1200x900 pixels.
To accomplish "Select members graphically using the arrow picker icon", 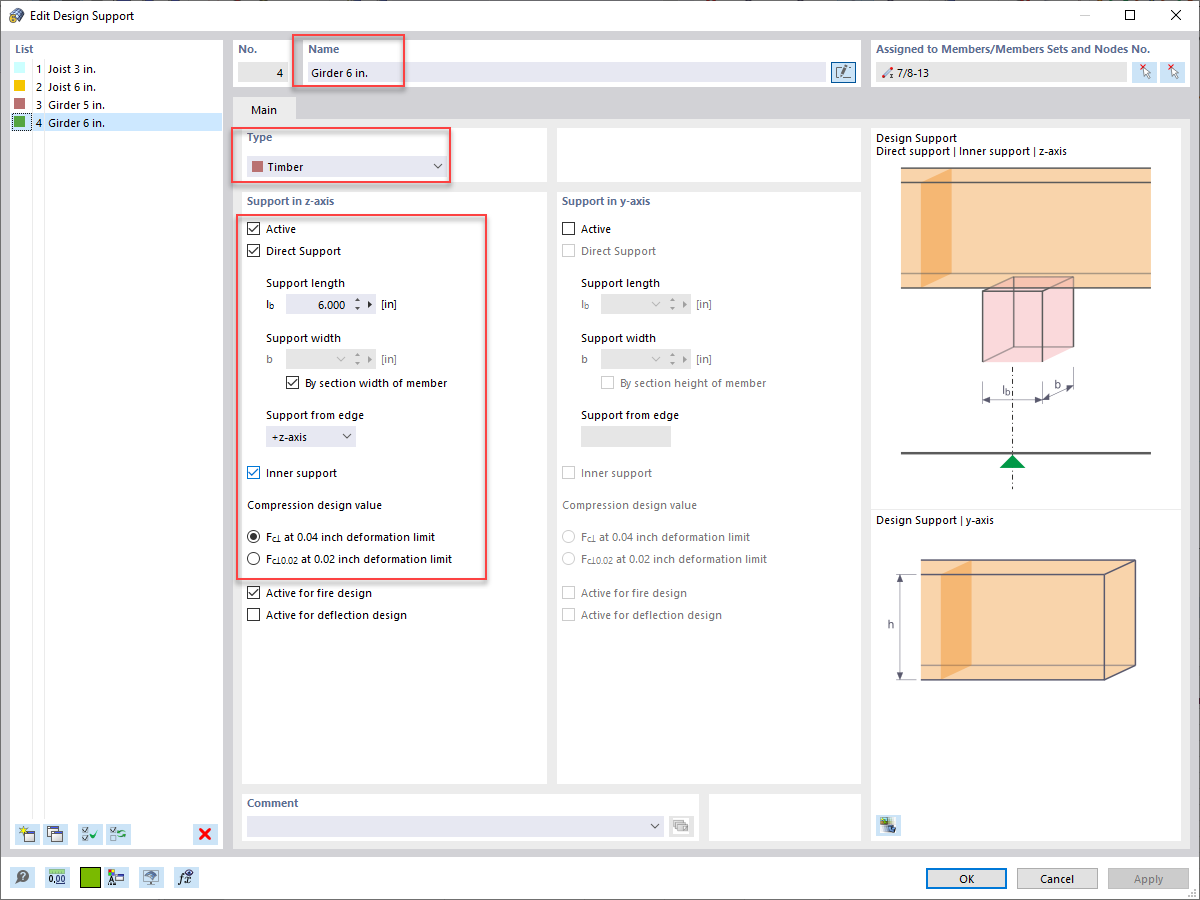I will click(1144, 71).
